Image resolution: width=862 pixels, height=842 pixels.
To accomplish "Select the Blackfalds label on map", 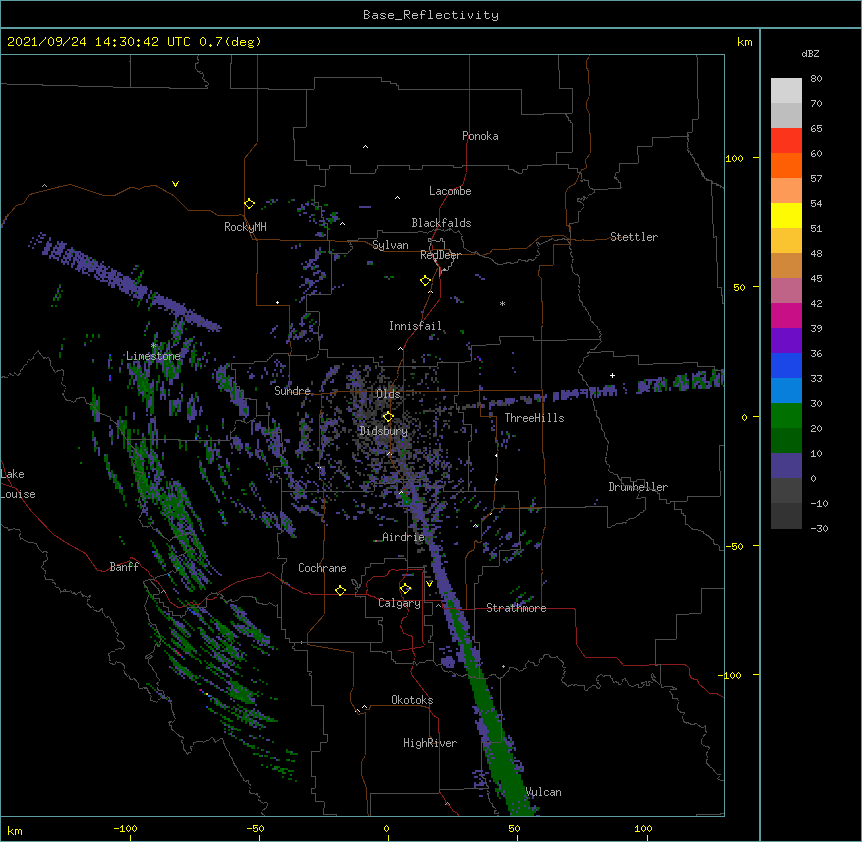I will [441, 223].
